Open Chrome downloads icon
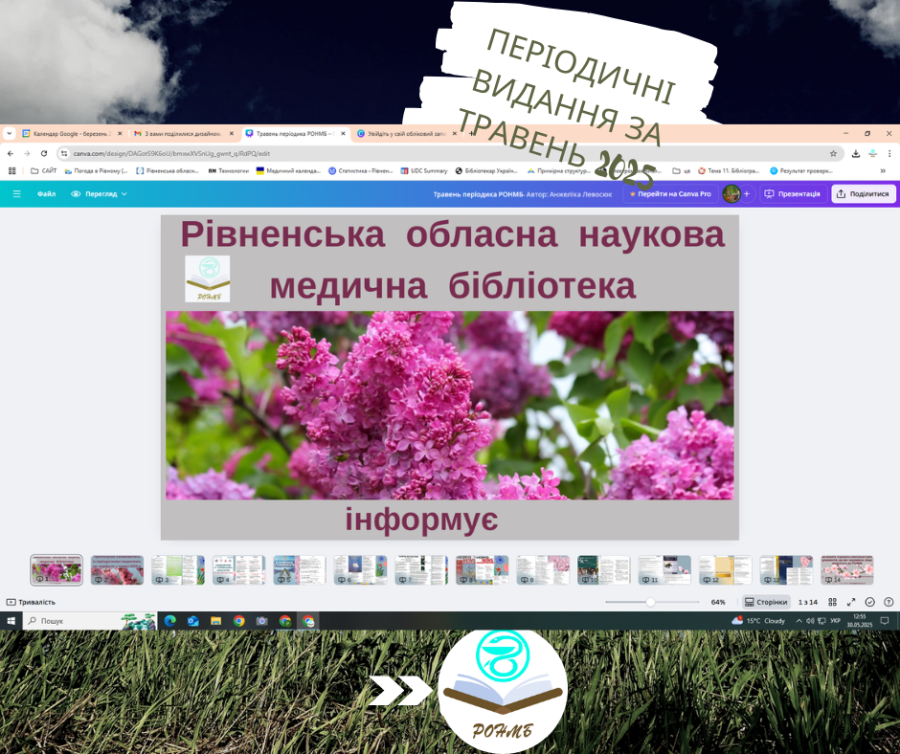This screenshot has width=900, height=754. pos(855,153)
